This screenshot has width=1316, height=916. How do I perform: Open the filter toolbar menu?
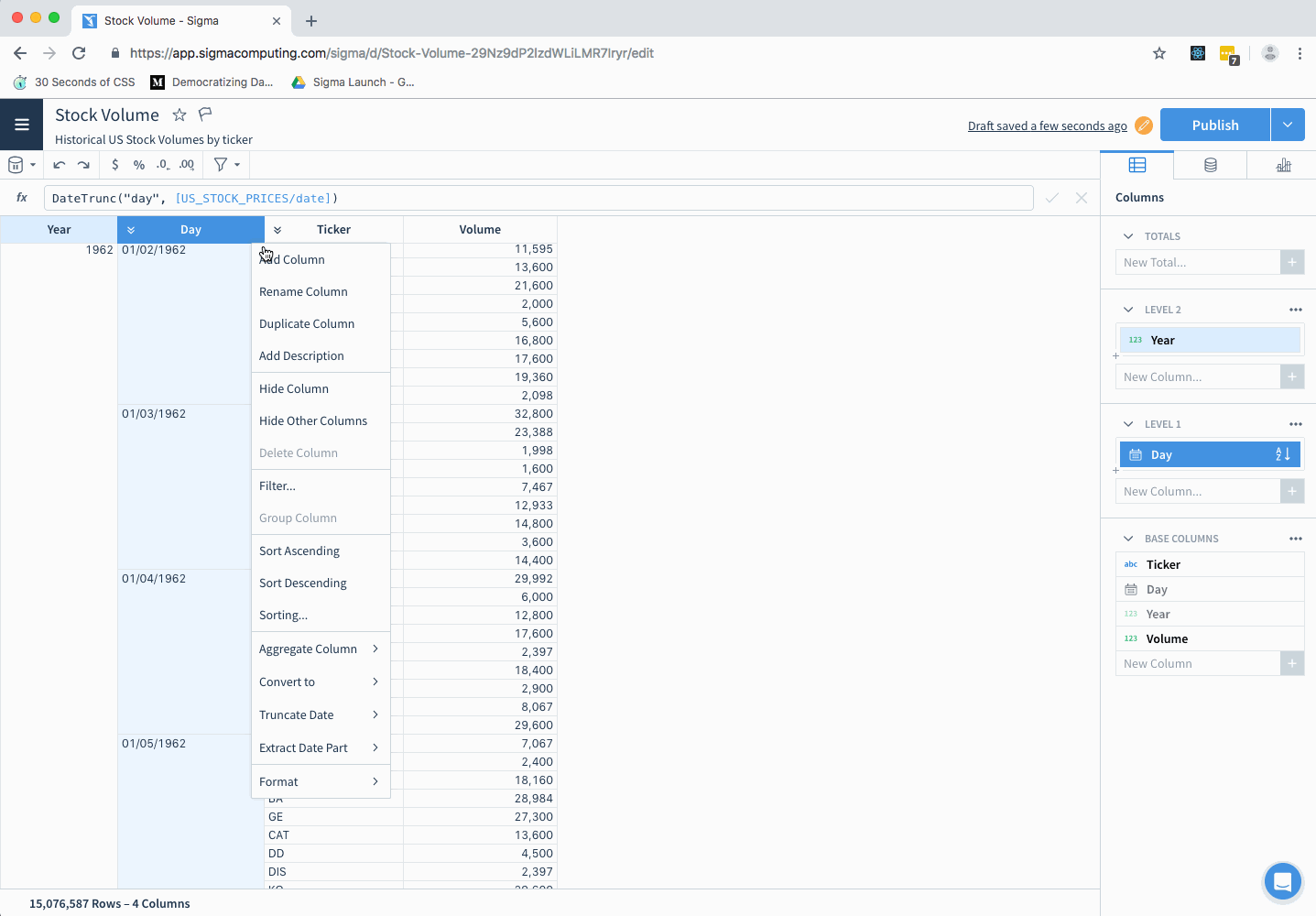pos(226,165)
